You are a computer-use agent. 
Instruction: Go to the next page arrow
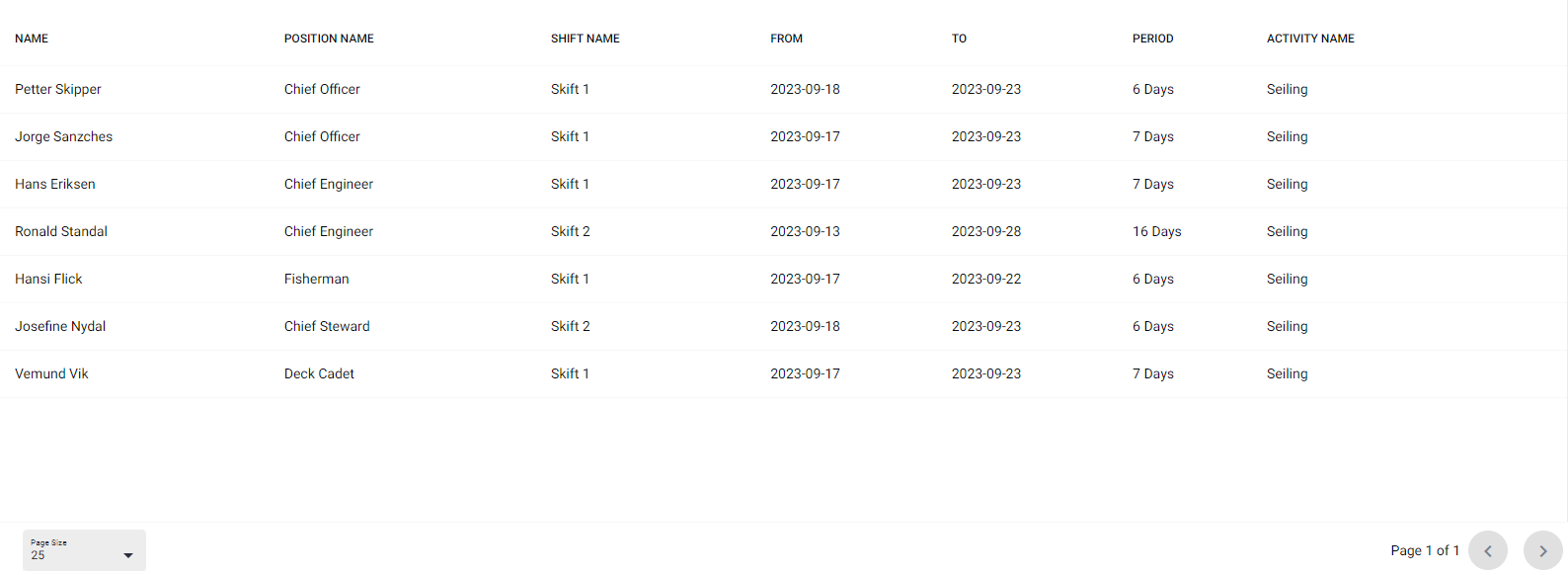point(1542,550)
